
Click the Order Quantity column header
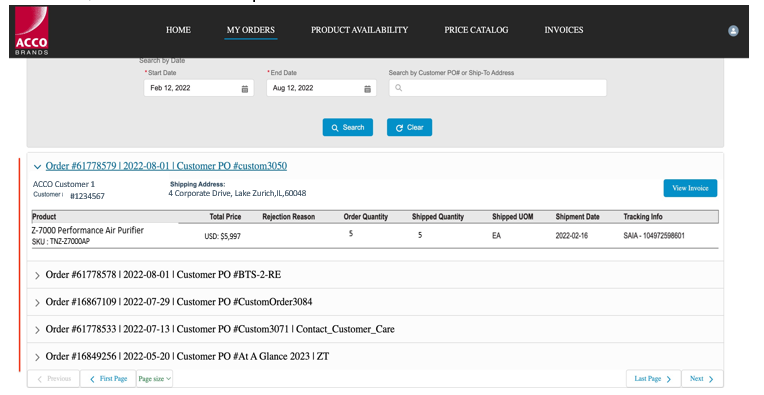coord(365,217)
